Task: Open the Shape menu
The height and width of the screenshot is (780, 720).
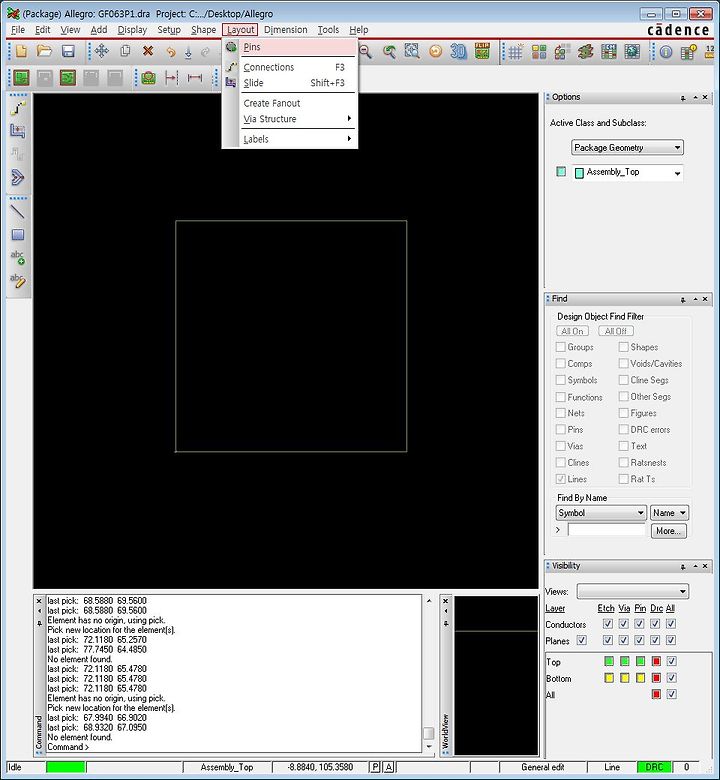Action: [204, 30]
